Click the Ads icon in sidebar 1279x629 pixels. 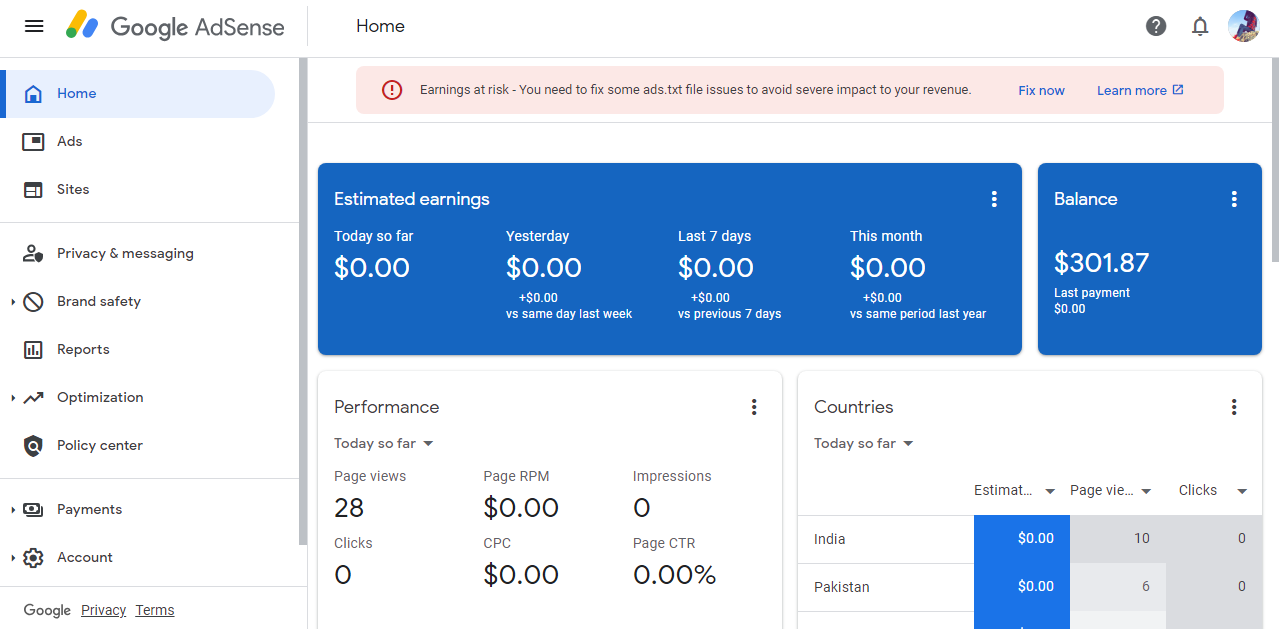click(x=33, y=141)
